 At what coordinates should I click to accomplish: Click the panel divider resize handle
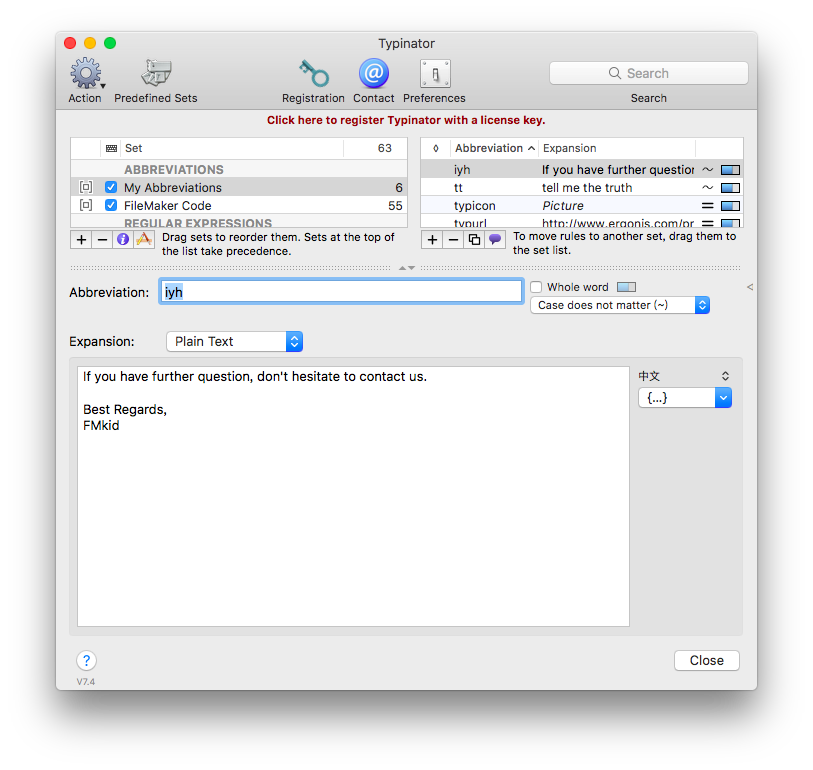tap(406, 268)
